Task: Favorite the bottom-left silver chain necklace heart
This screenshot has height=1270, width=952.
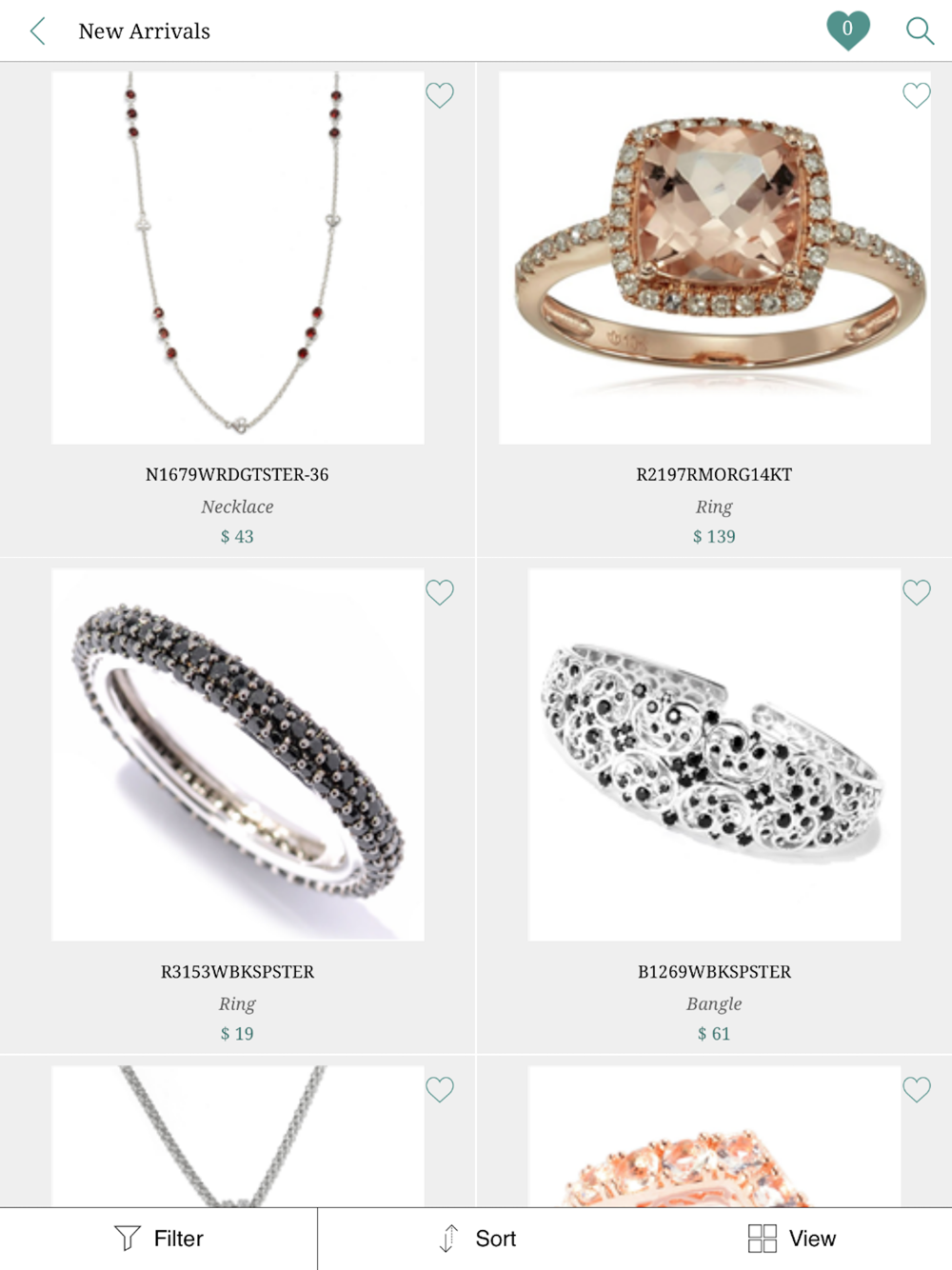Action: click(x=440, y=1089)
